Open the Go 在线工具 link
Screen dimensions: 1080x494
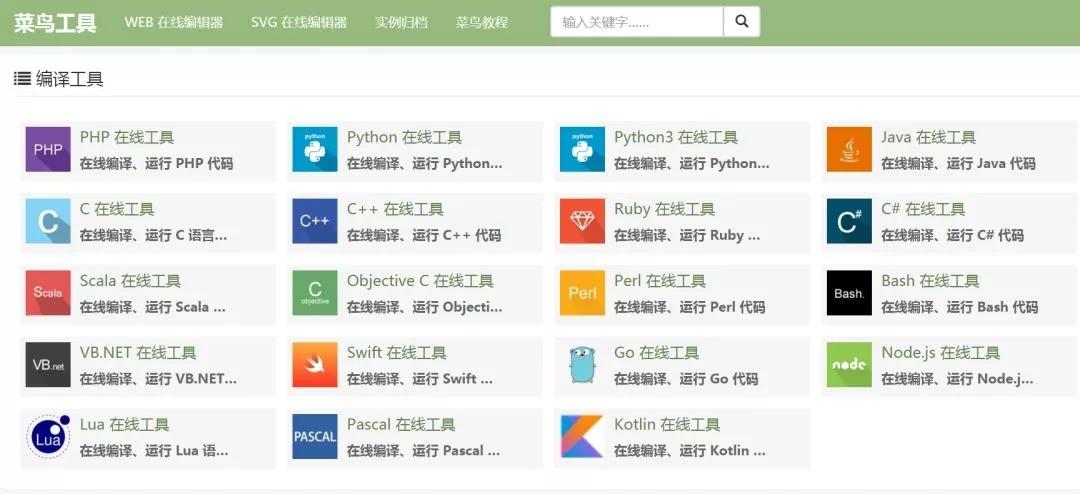[656, 352]
